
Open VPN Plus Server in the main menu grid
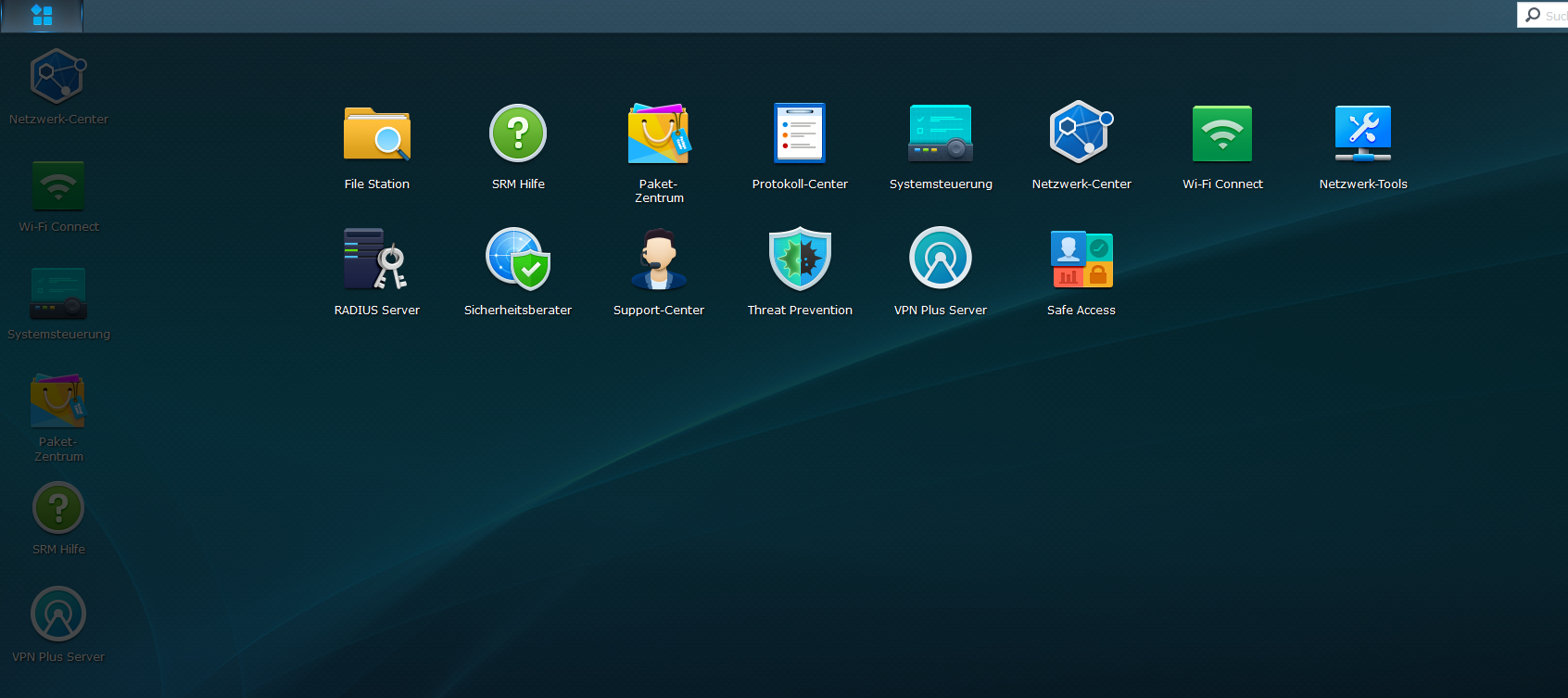click(940, 260)
